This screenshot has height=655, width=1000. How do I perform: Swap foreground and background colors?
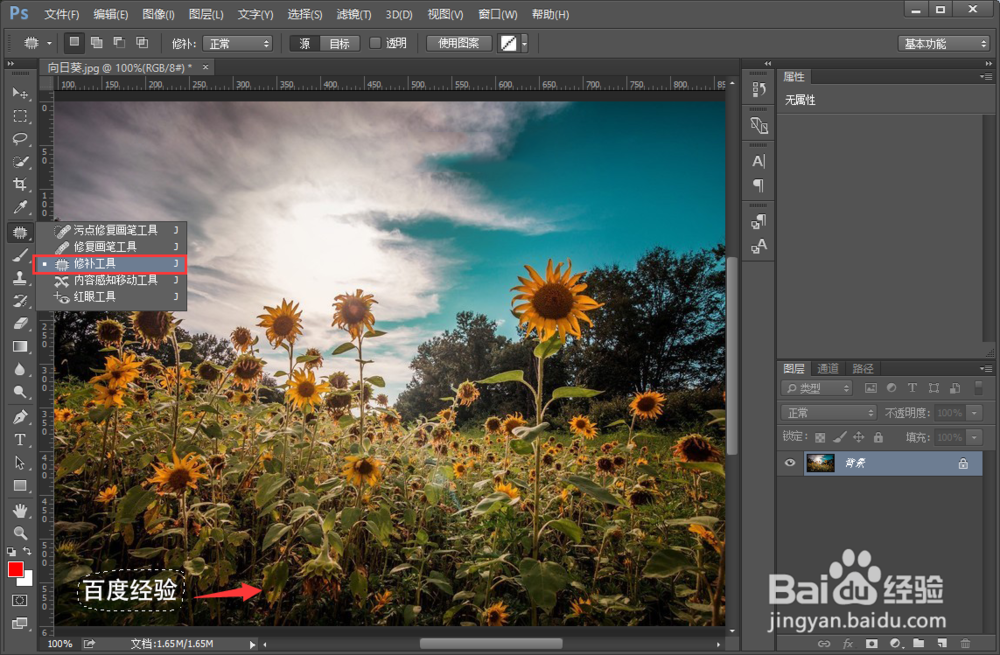27,551
